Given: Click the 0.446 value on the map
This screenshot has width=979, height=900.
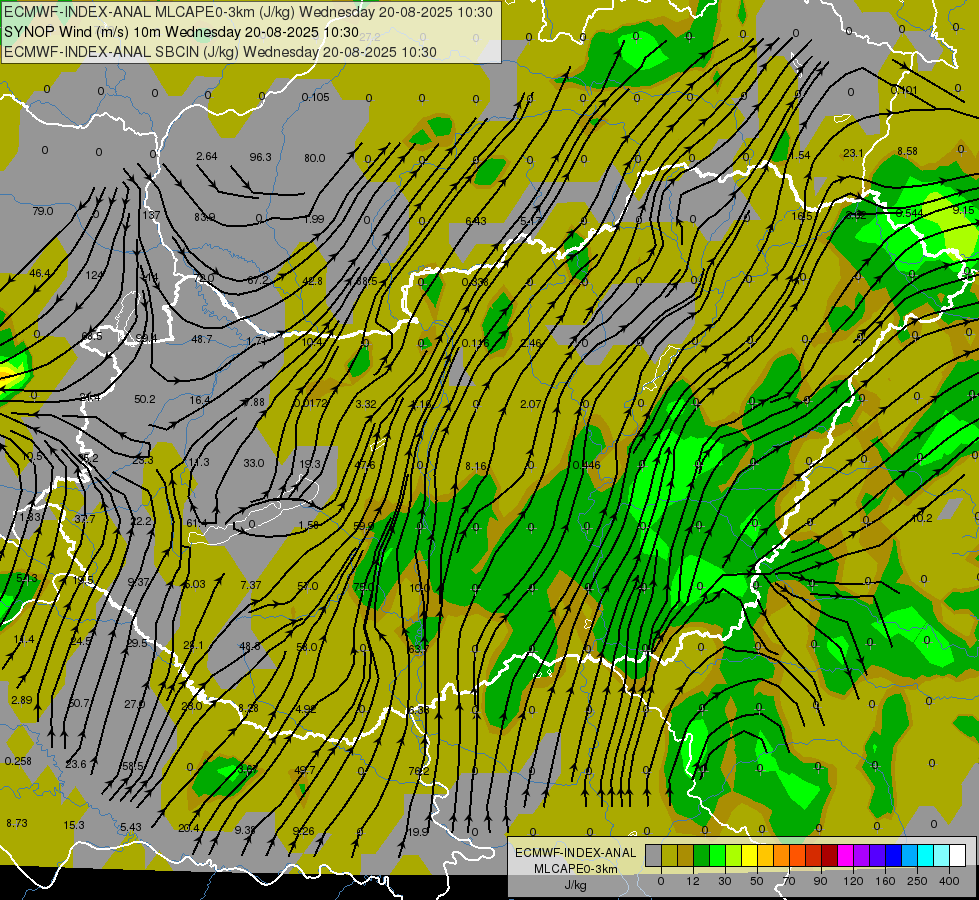Looking at the screenshot, I should click(586, 465).
